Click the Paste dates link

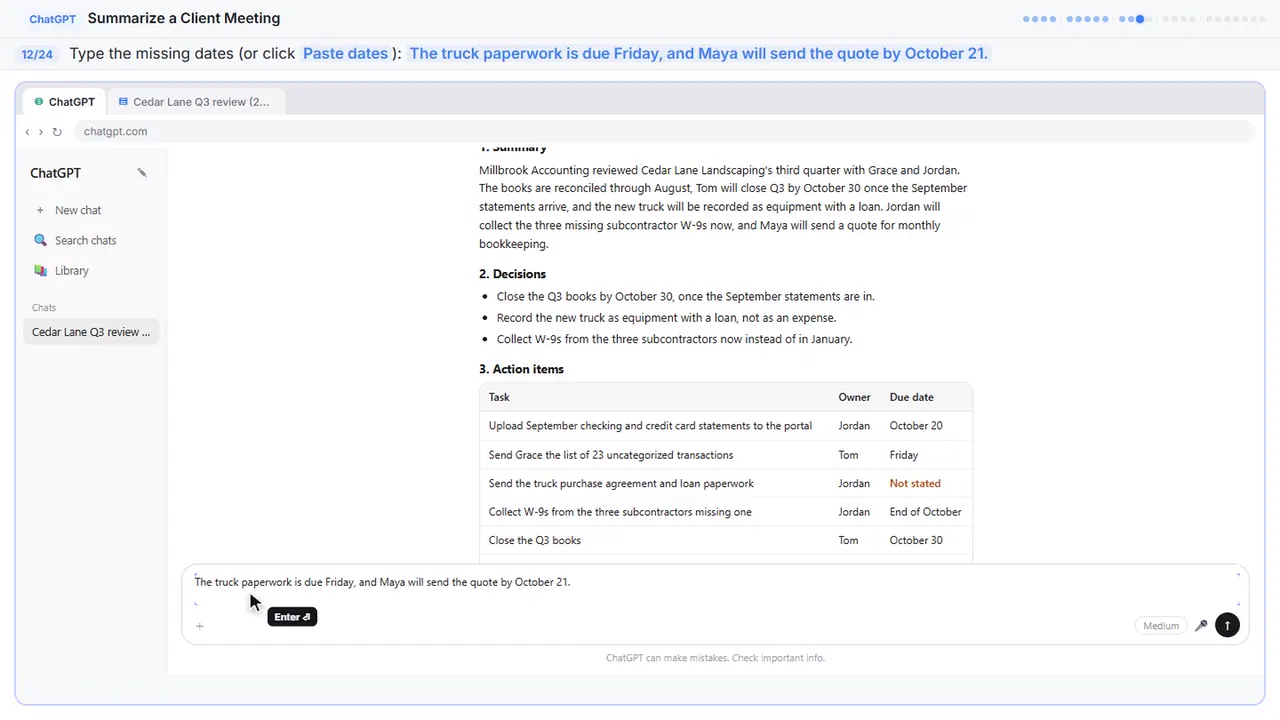click(345, 53)
